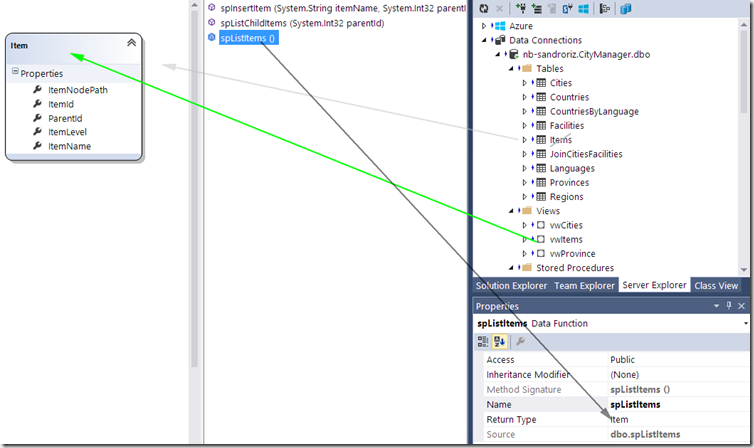Image resolution: width=754 pixels, height=448 pixels.
Task: Switch to the Class View tab
Action: (x=716, y=285)
